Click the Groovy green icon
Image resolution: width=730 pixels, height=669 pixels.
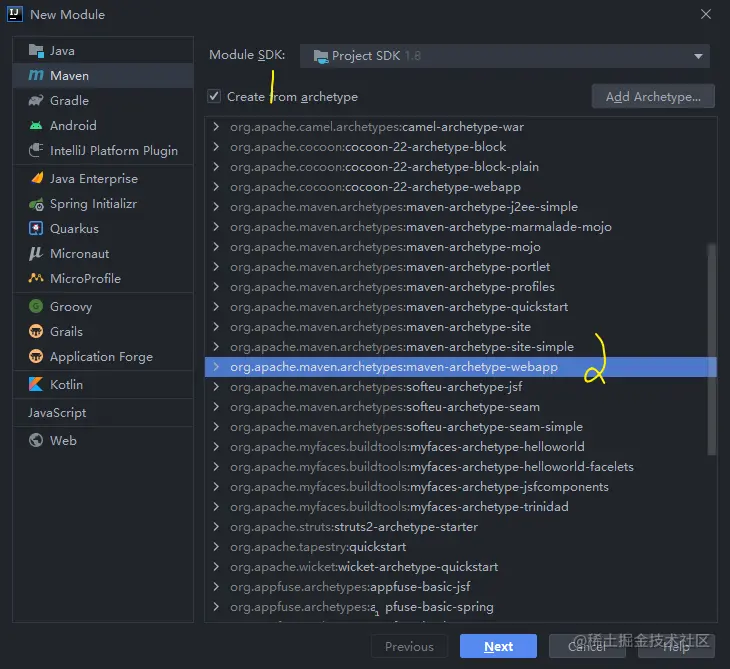36,306
